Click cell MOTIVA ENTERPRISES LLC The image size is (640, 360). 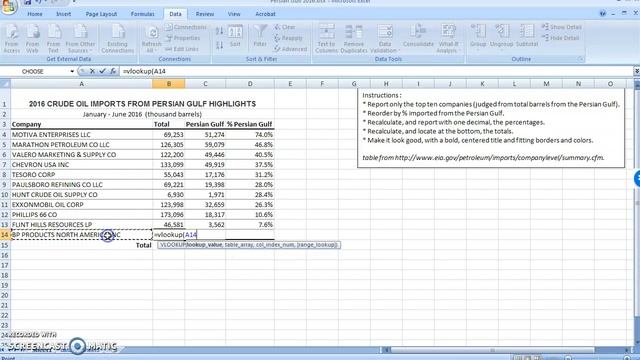[x=82, y=135]
